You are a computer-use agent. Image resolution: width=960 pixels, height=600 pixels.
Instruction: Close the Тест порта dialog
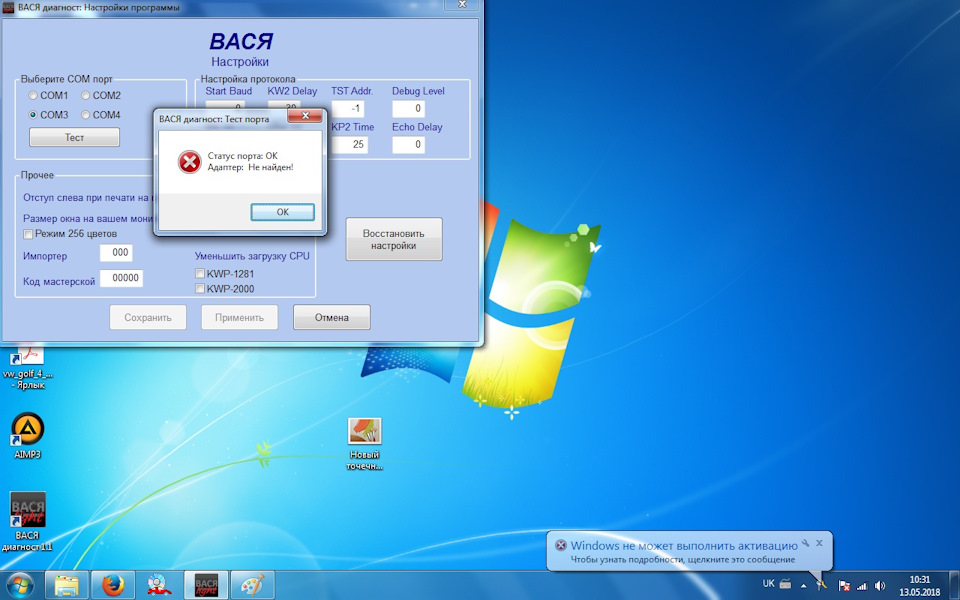pyautogui.click(x=305, y=116)
